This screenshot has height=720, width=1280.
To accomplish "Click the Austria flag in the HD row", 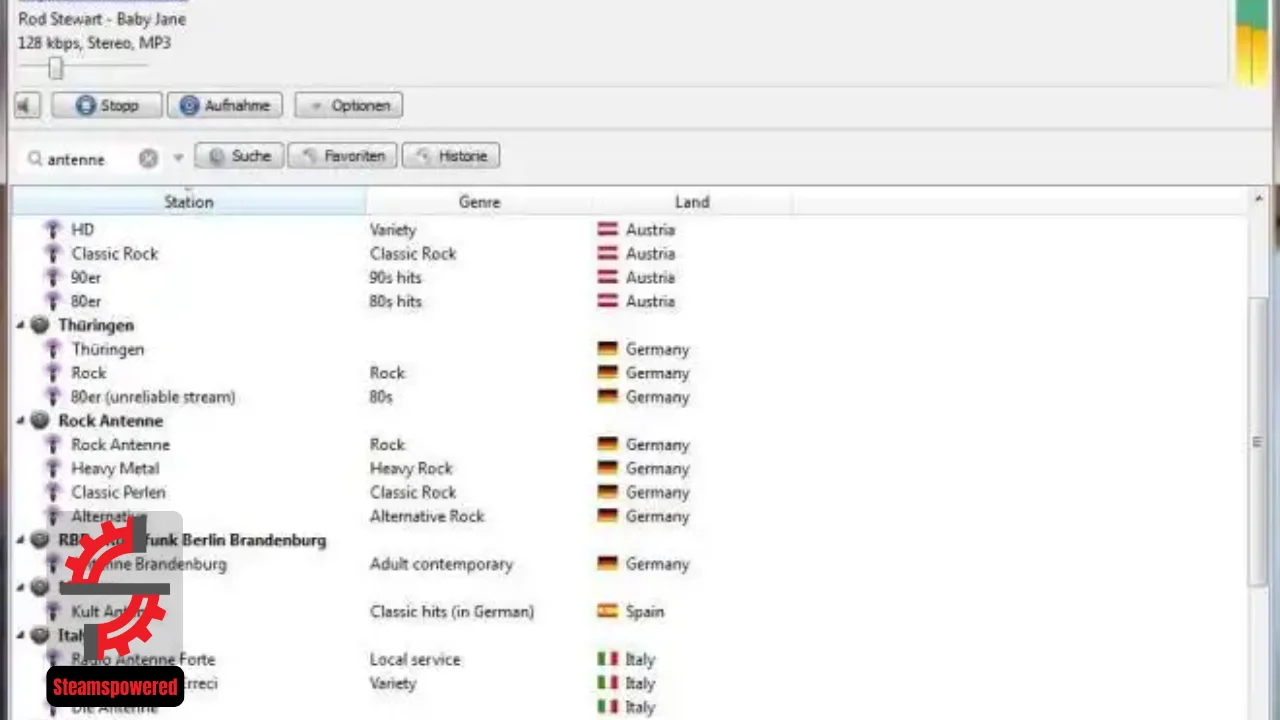I will 607,230.
